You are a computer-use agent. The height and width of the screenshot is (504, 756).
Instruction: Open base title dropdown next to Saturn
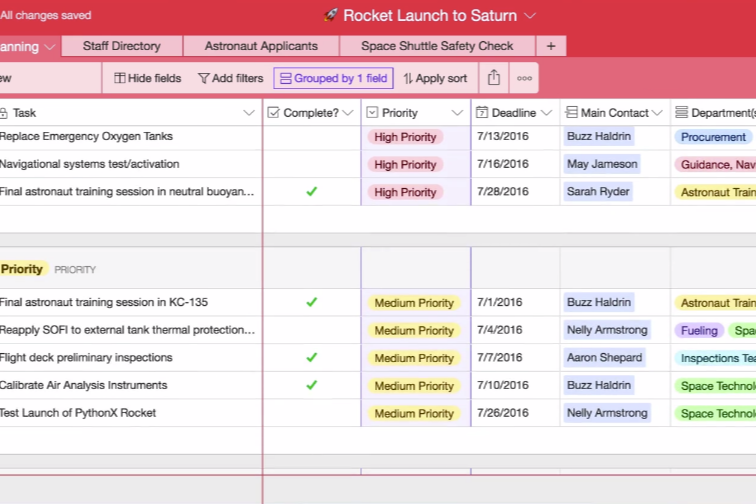530,15
